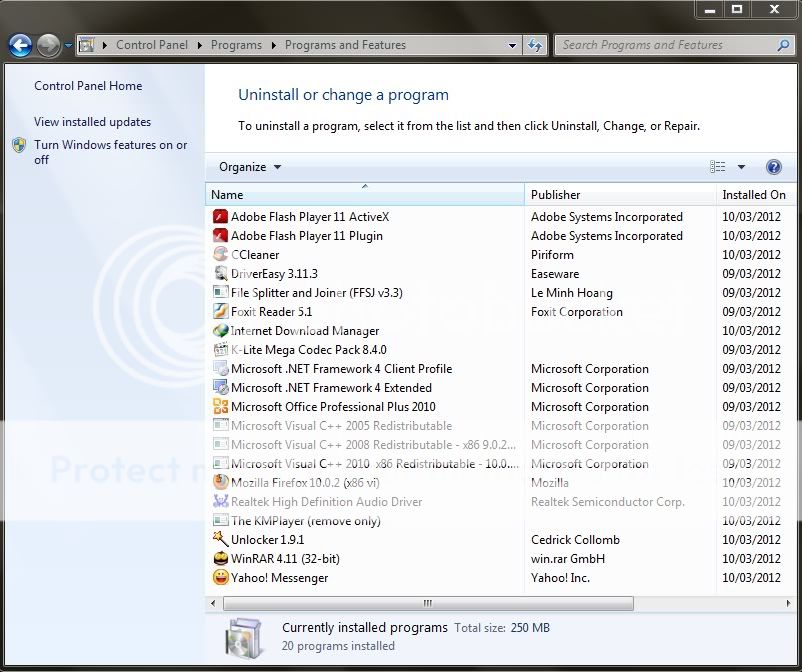The height and width of the screenshot is (672, 802).
Task: Click the Control Panel icon in address bar
Action: pos(86,45)
